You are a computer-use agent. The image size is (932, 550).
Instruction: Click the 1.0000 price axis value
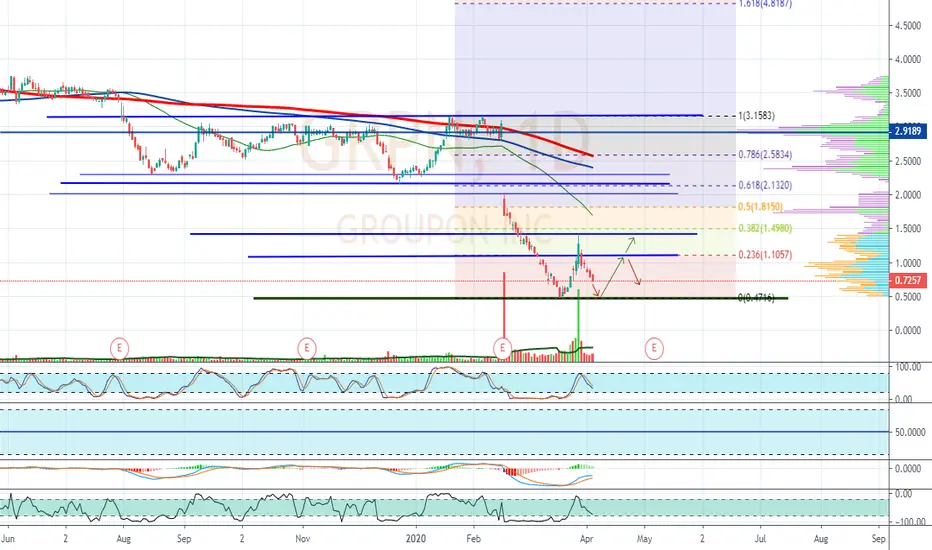(x=908, y=263)
